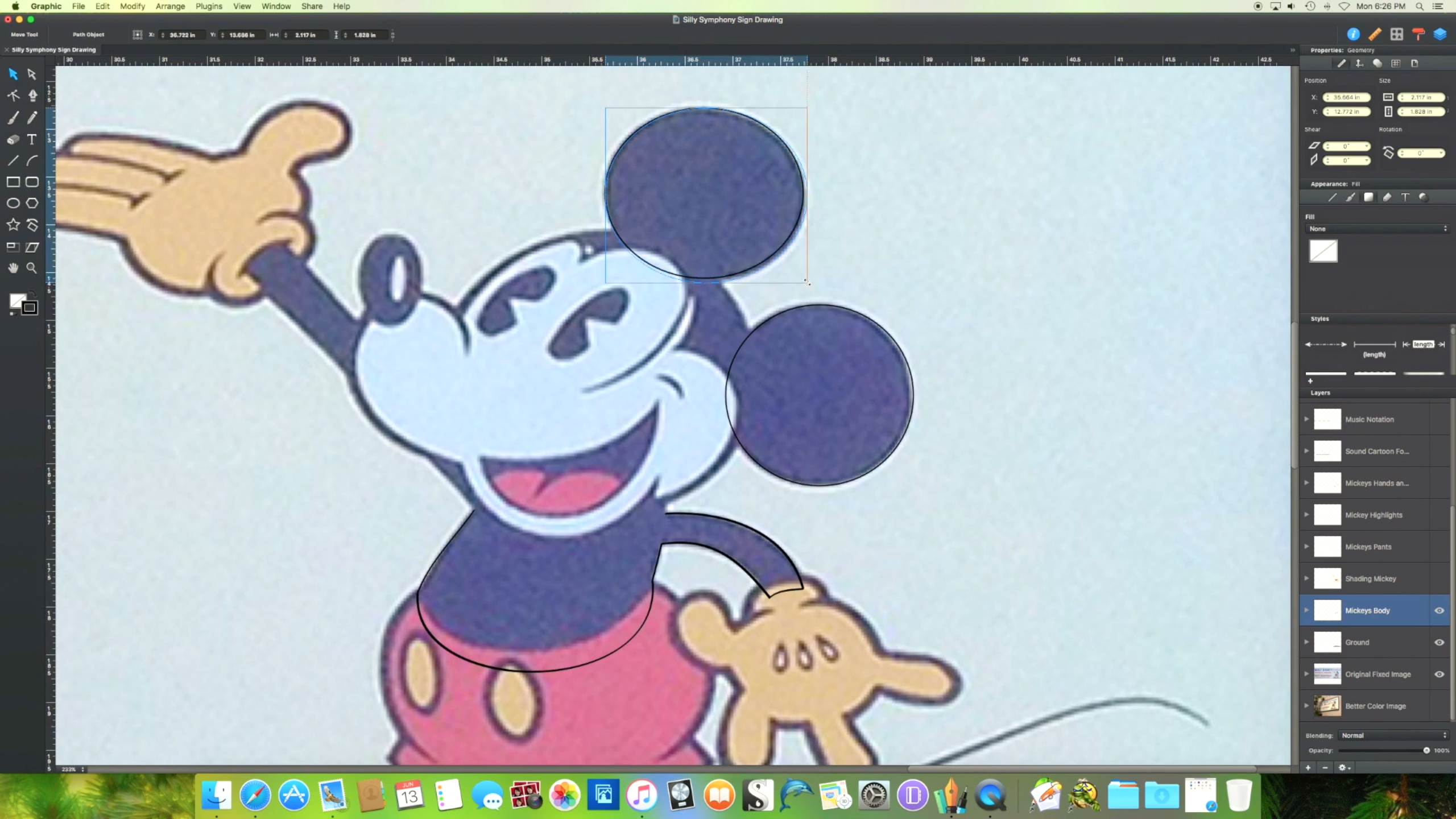
Task: Toggle visibility of Mickeys Body layer
Action: click(x=1440, y=610)
